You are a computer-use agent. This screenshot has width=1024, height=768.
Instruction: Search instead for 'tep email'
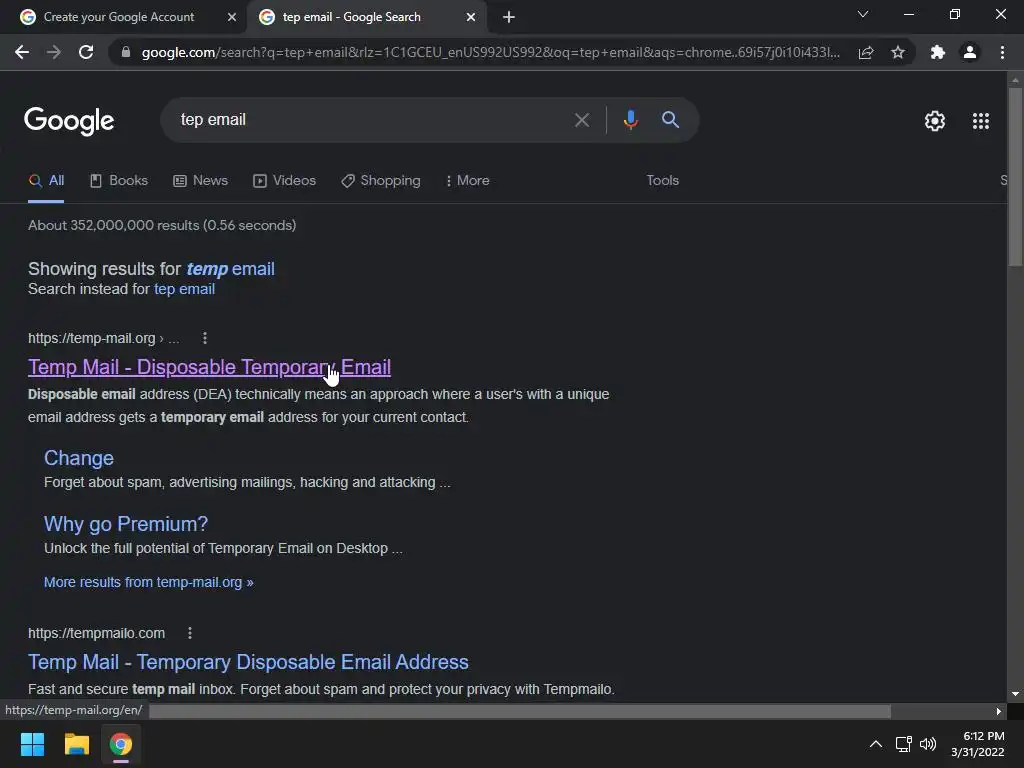(184, 289)
